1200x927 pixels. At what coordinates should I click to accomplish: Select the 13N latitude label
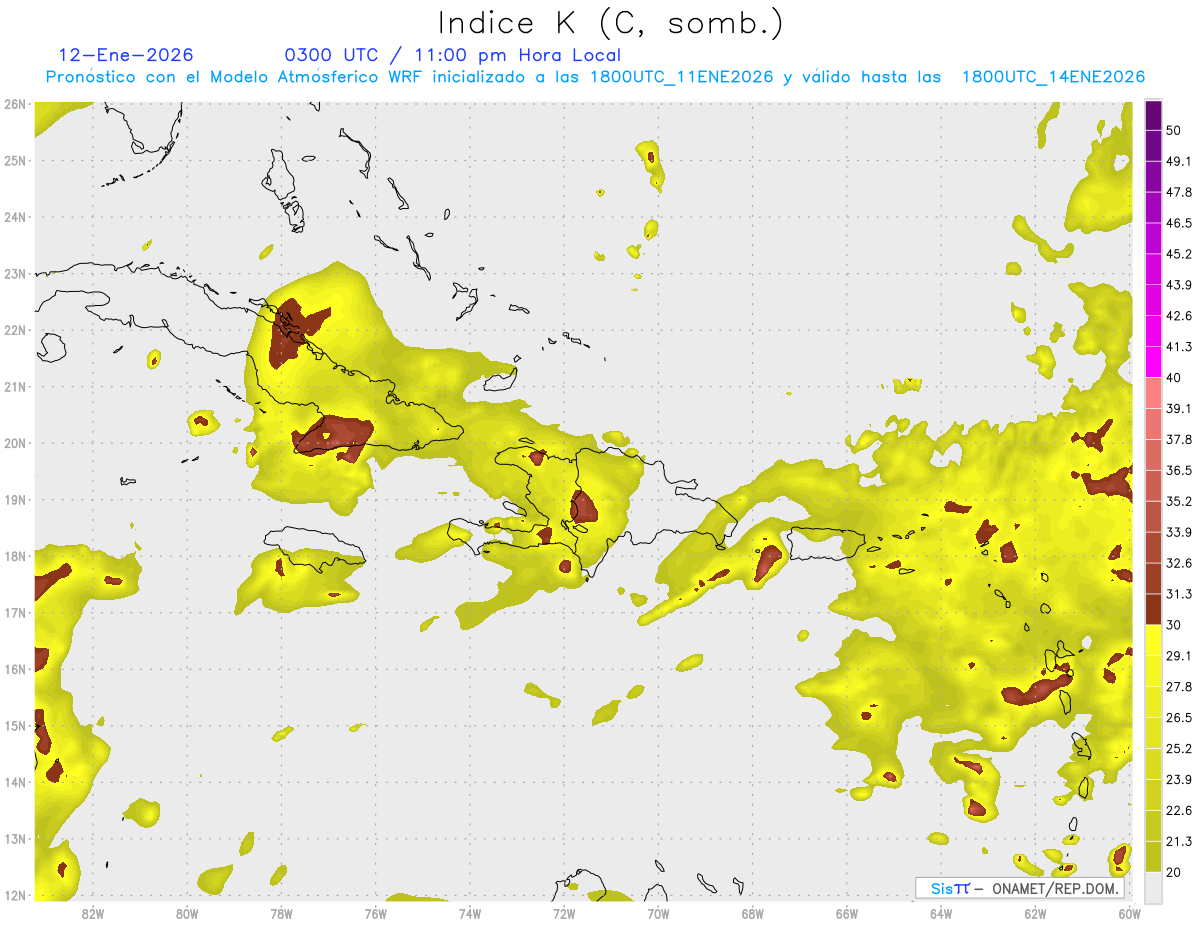[15, 839]
